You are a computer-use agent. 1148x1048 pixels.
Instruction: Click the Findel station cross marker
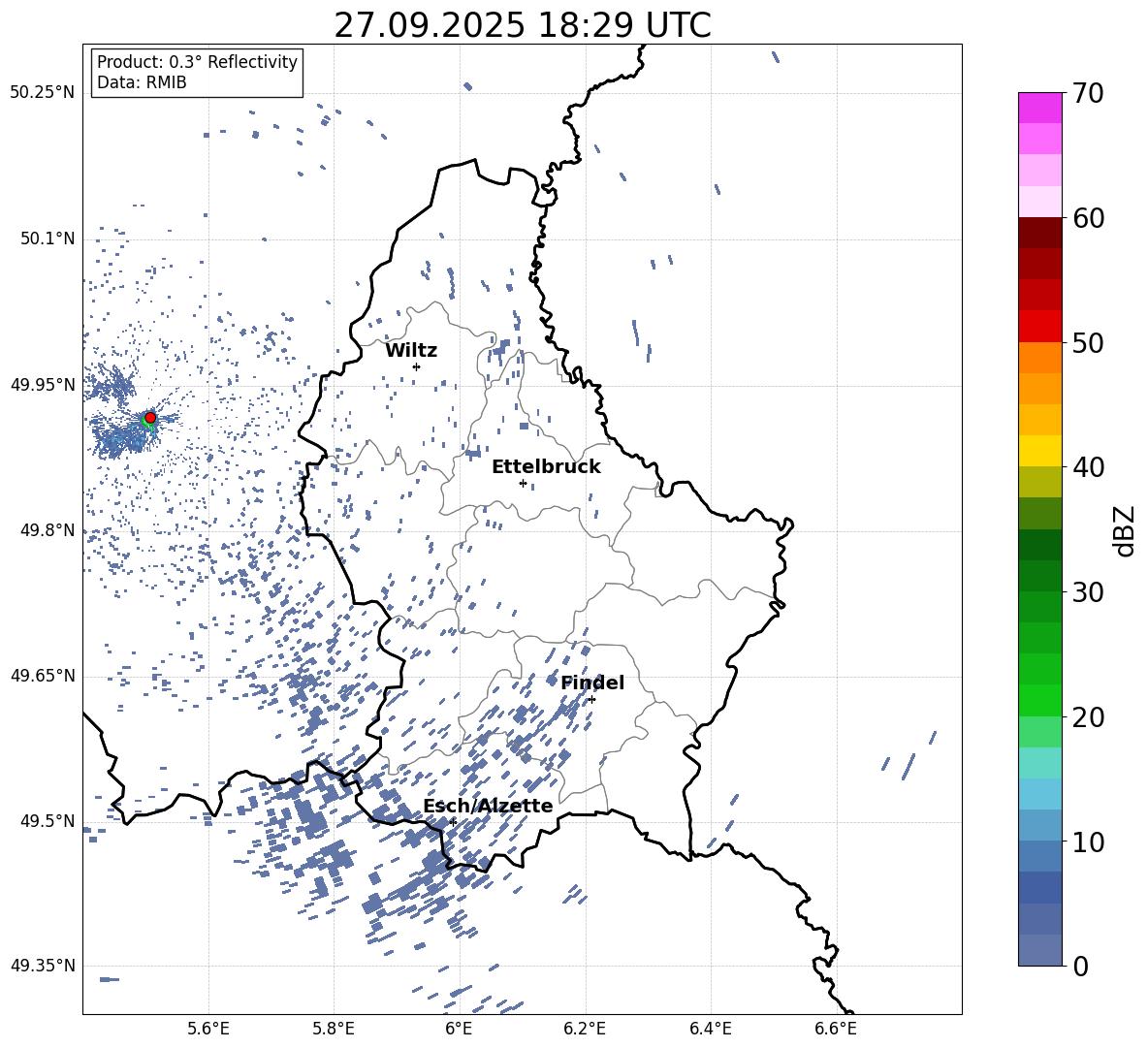tap(591, 700)
